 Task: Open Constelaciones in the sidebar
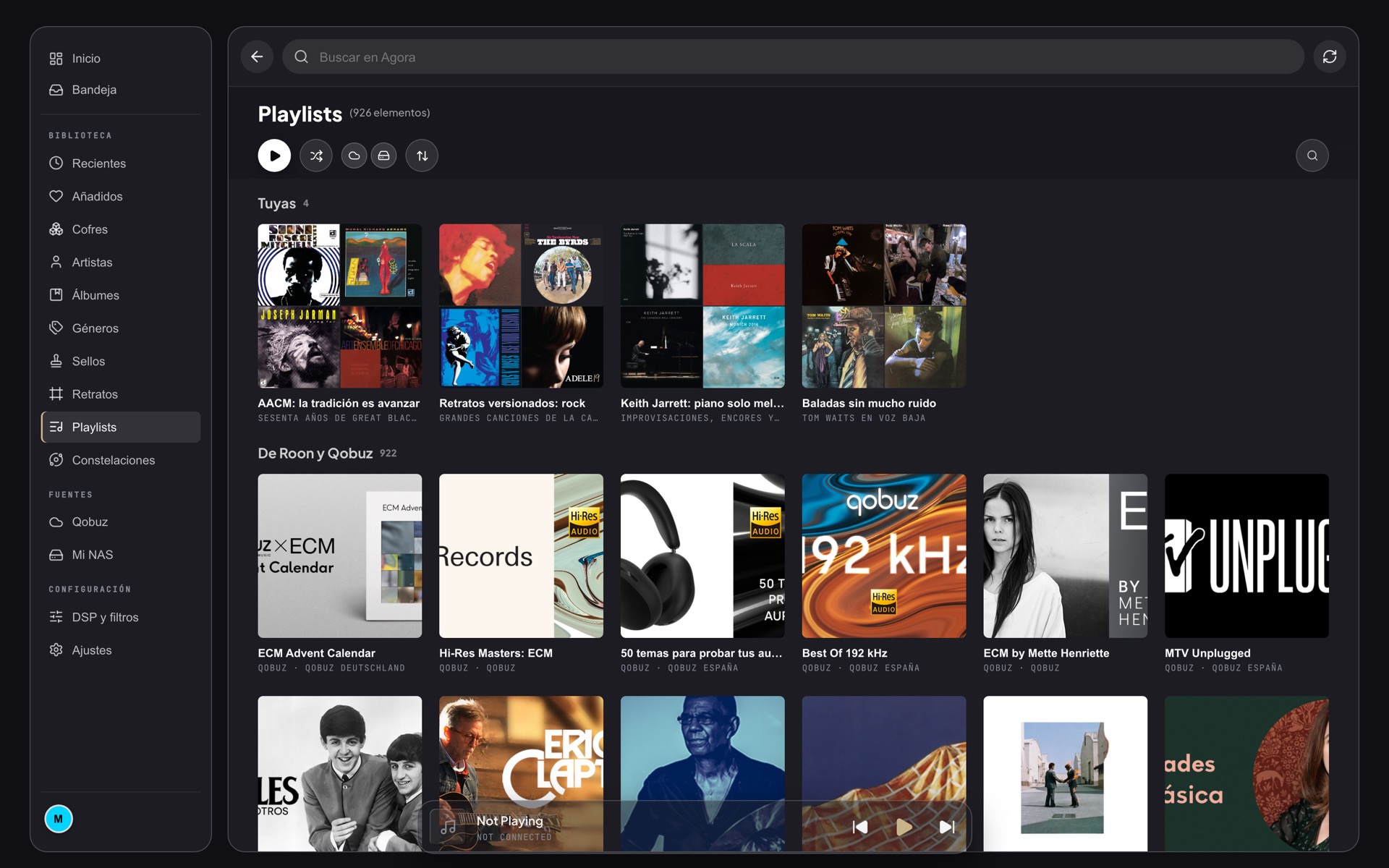coord(121,460)
